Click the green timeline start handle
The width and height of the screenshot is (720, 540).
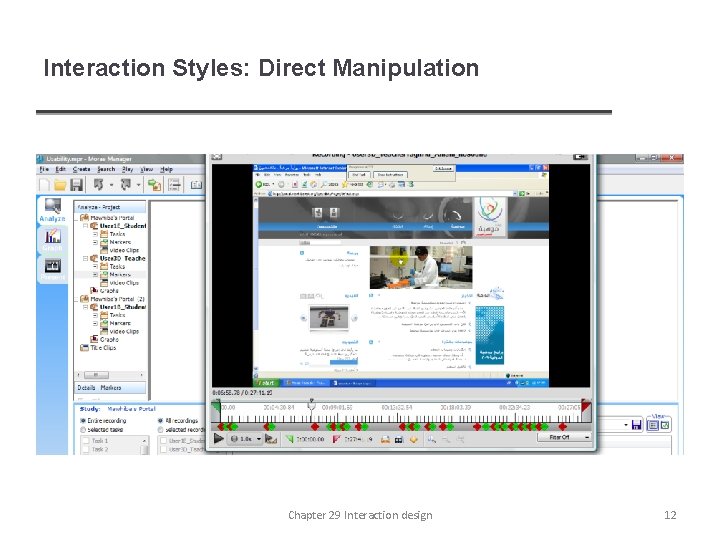point(216,411)
